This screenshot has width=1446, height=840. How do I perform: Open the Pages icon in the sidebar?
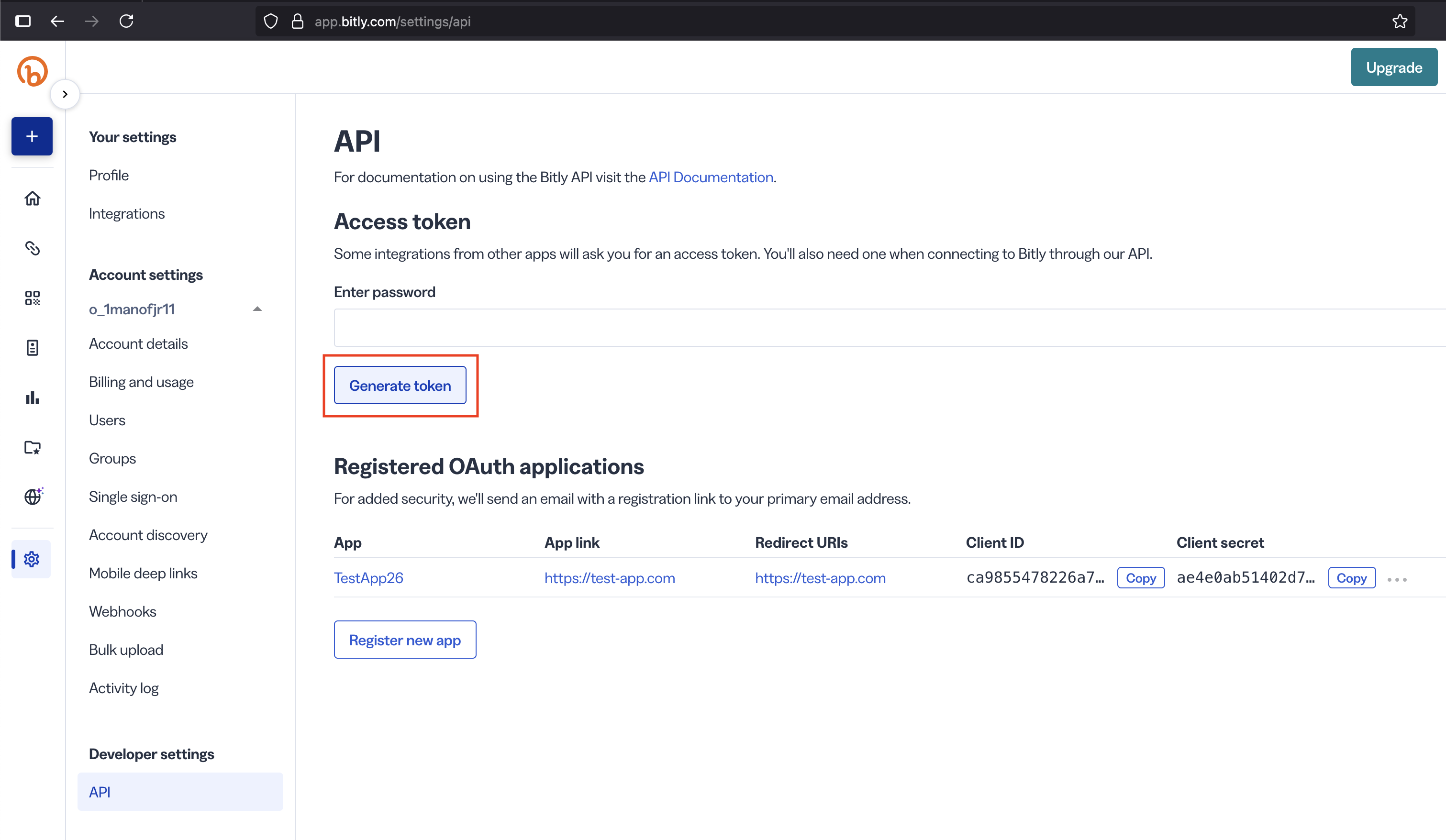(32, 348)
